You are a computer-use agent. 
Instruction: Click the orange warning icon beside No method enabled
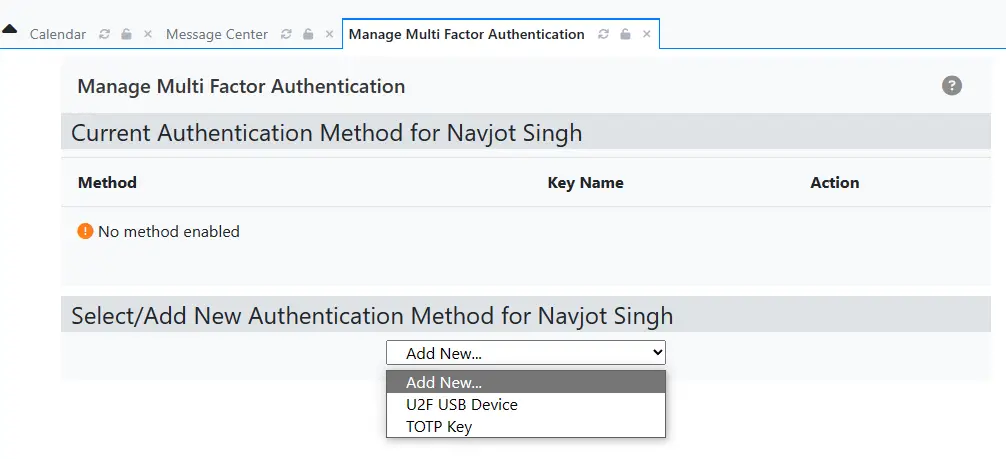click(x=85, y=232)
